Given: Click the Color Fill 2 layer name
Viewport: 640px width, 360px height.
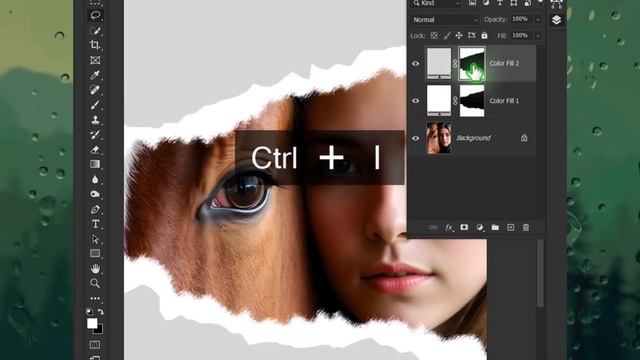Looking at the screenshot, I should click(x=504, y=63).
